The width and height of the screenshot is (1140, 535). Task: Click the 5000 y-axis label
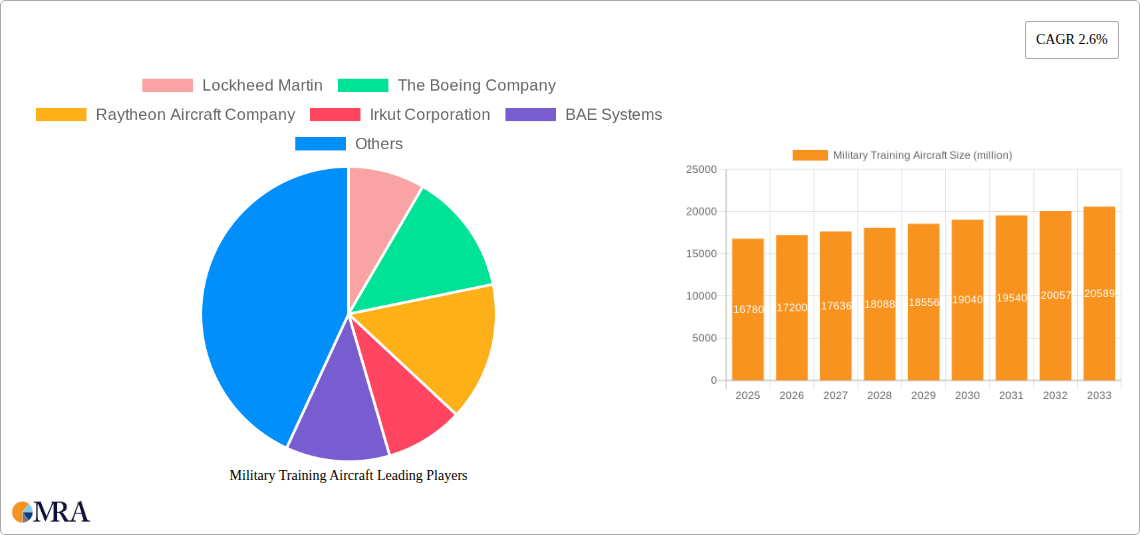click(x=705, y=338)
